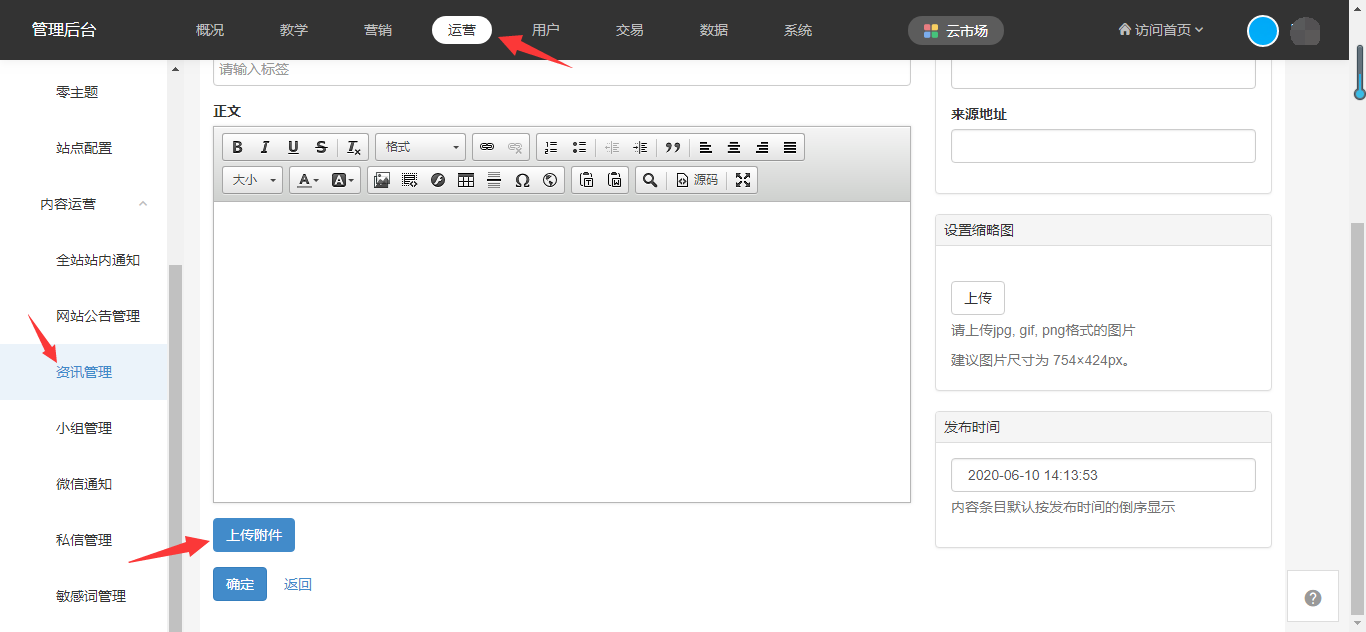Screen dimensions: 1366x632
Task: Click the numbered list icon
Action: [551, 147]
